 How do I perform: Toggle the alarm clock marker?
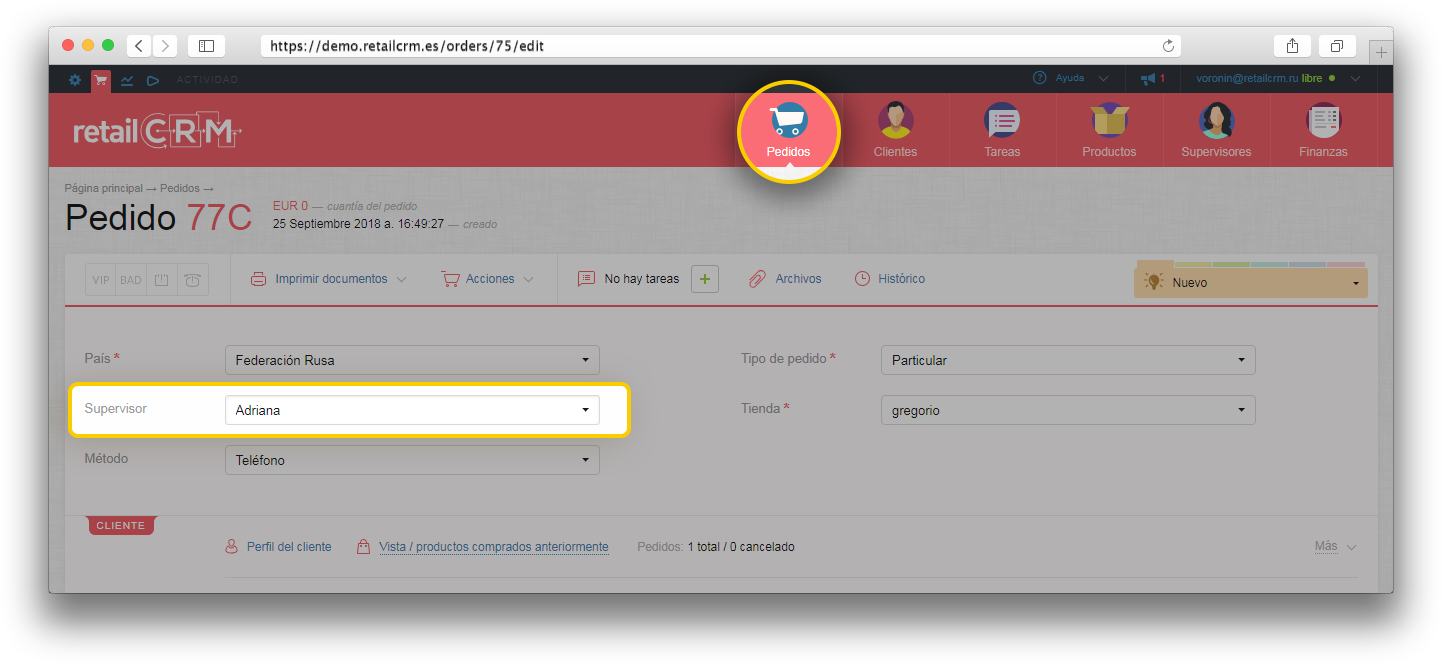pos(192,280)
